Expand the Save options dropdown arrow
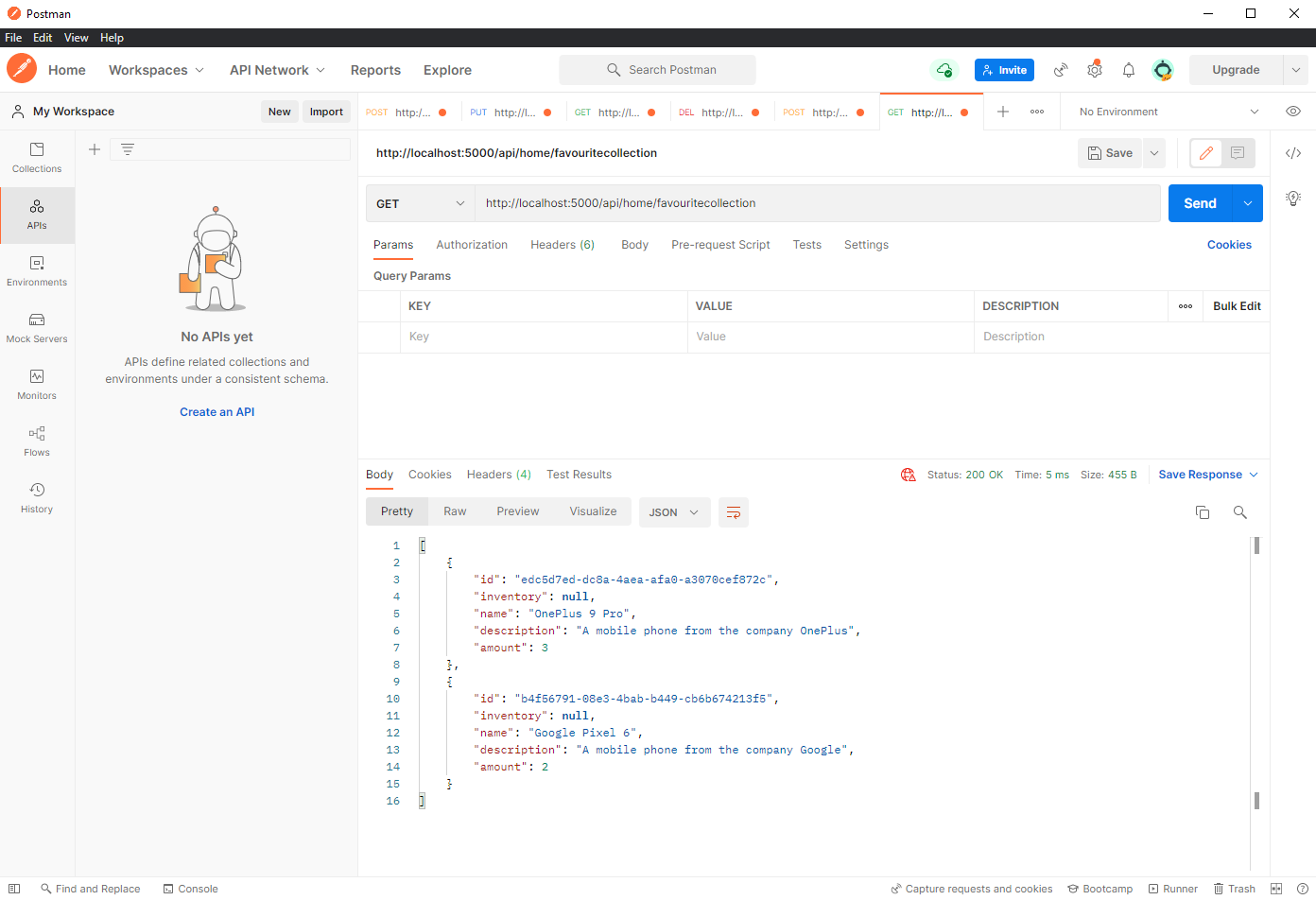The image size is (1316, 900). 1154,153
